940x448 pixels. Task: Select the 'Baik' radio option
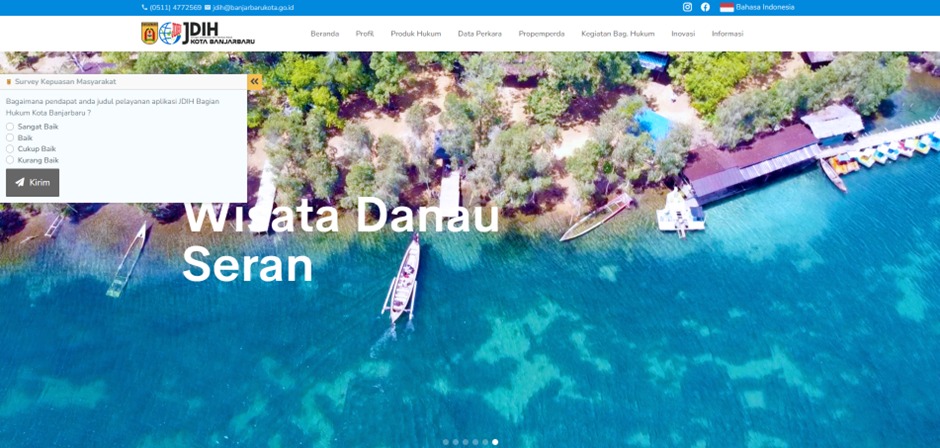coord(10,138)
